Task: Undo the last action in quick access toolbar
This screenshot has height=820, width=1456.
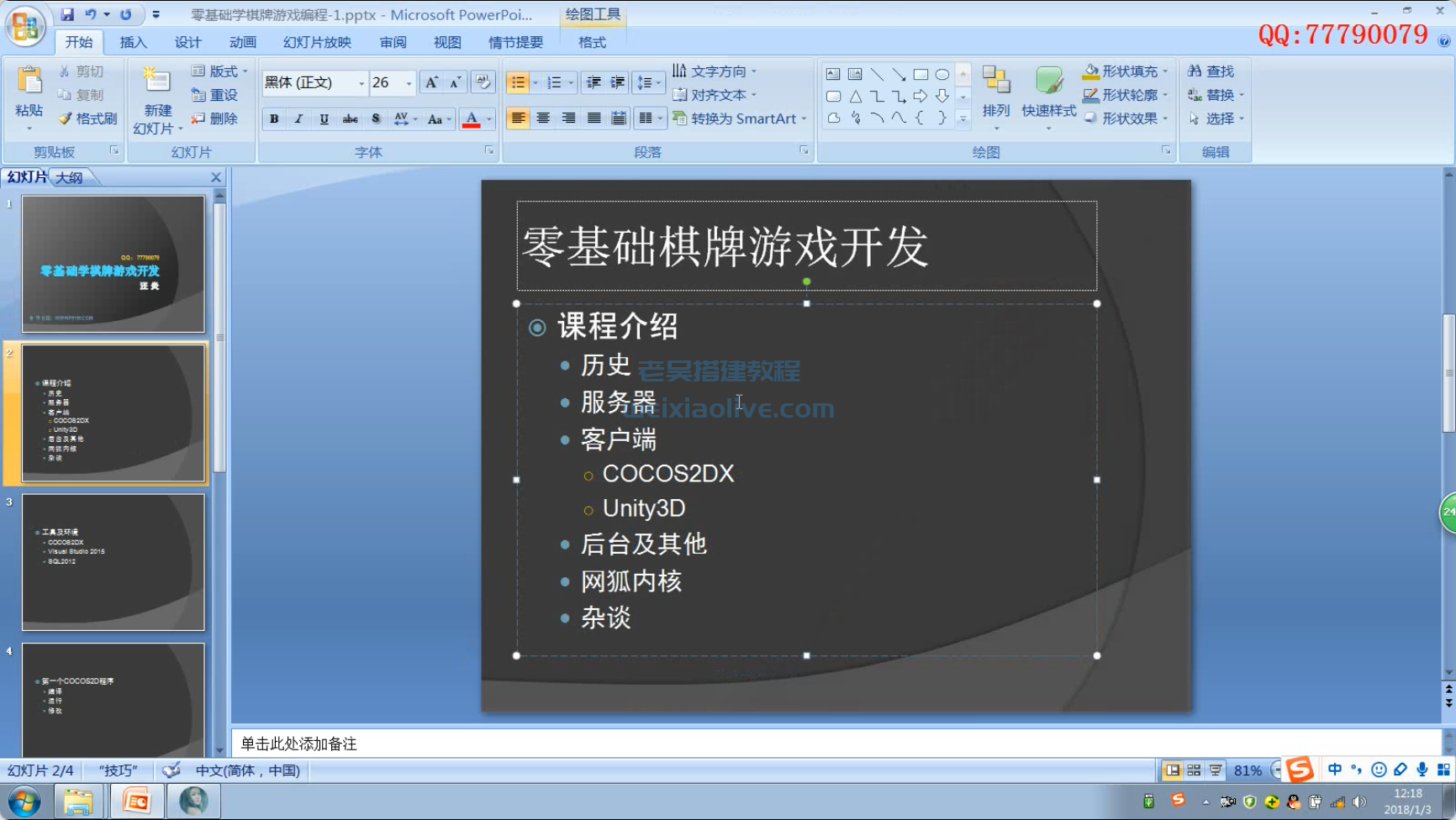Action: tap(91, 14)
